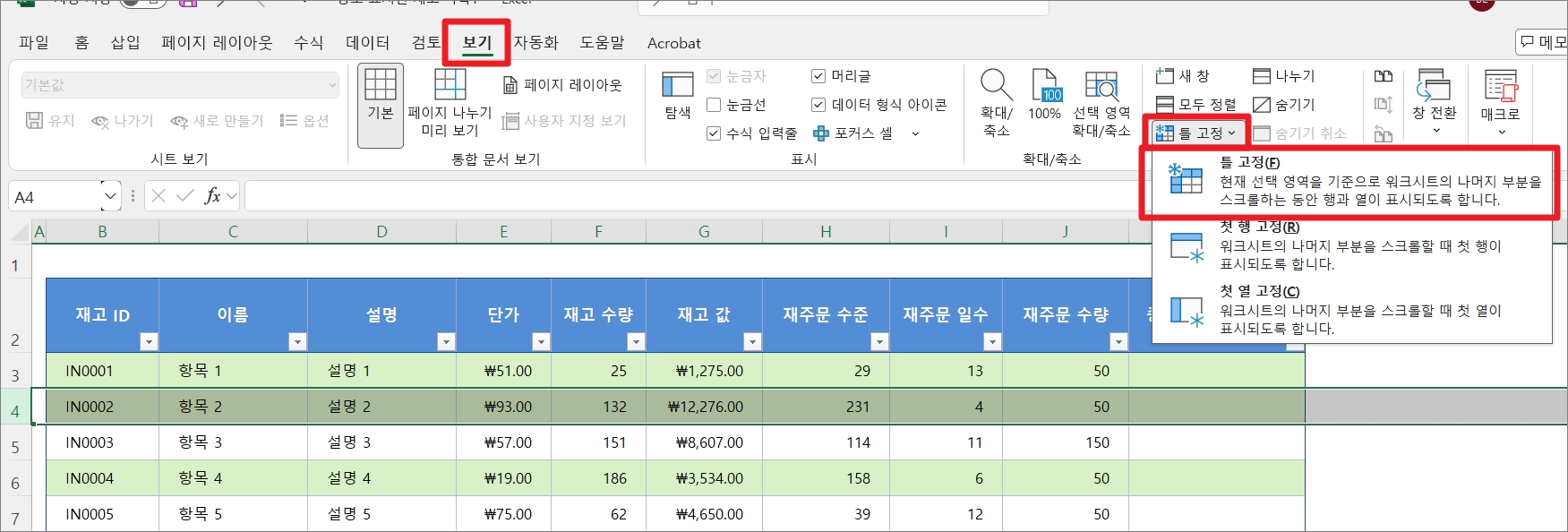
Task: Switch to 페이지 레이아웃 view in the 통합 문서 보기 group
Action: [562, 85]
